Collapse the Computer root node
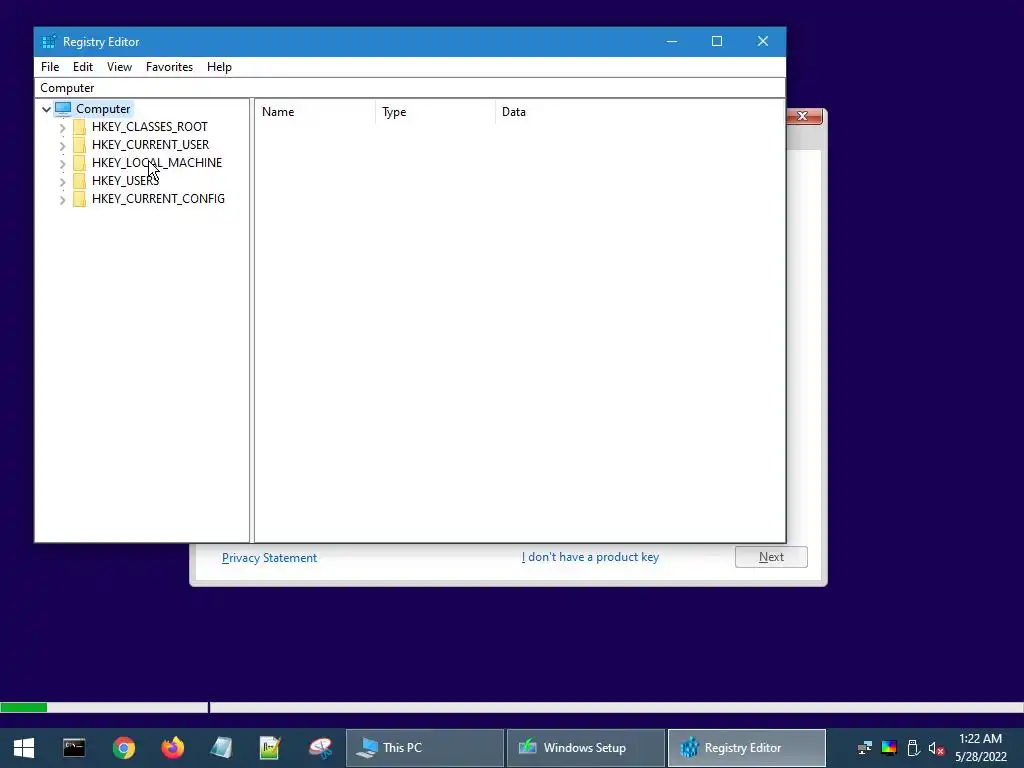This screenshot has width=1024, height=768. (46, 109)
